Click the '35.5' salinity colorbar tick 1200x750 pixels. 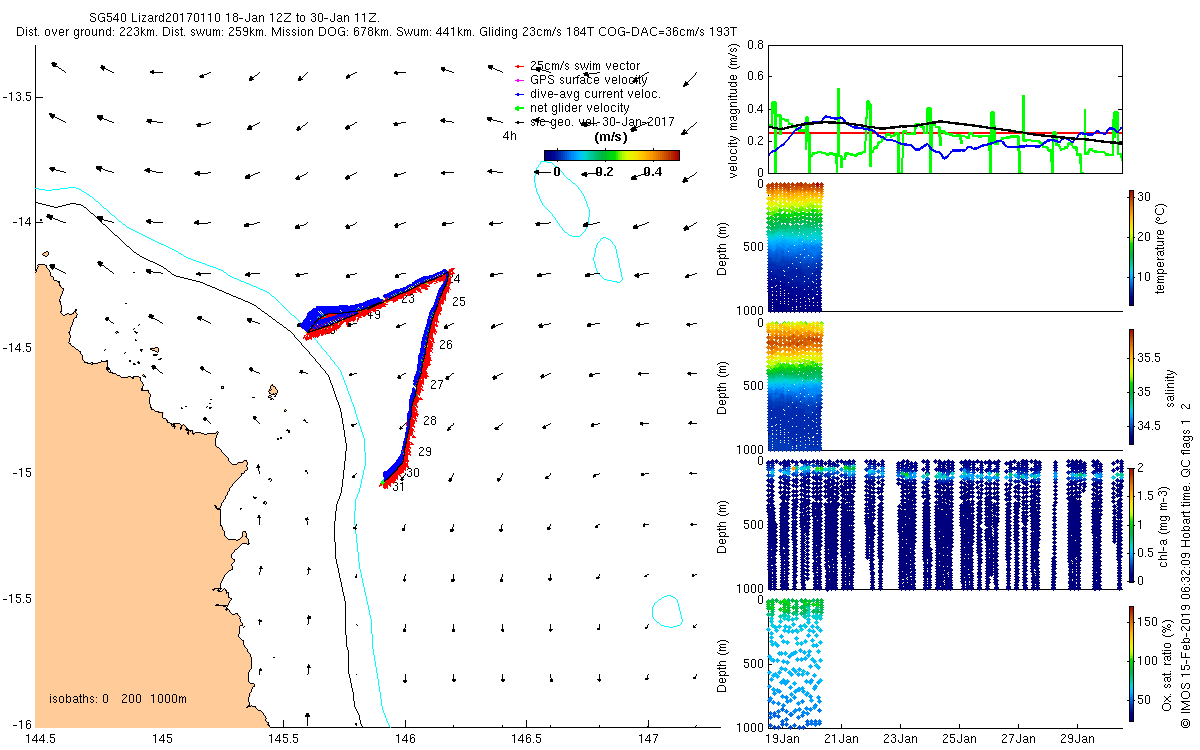tap(1149, 357)
